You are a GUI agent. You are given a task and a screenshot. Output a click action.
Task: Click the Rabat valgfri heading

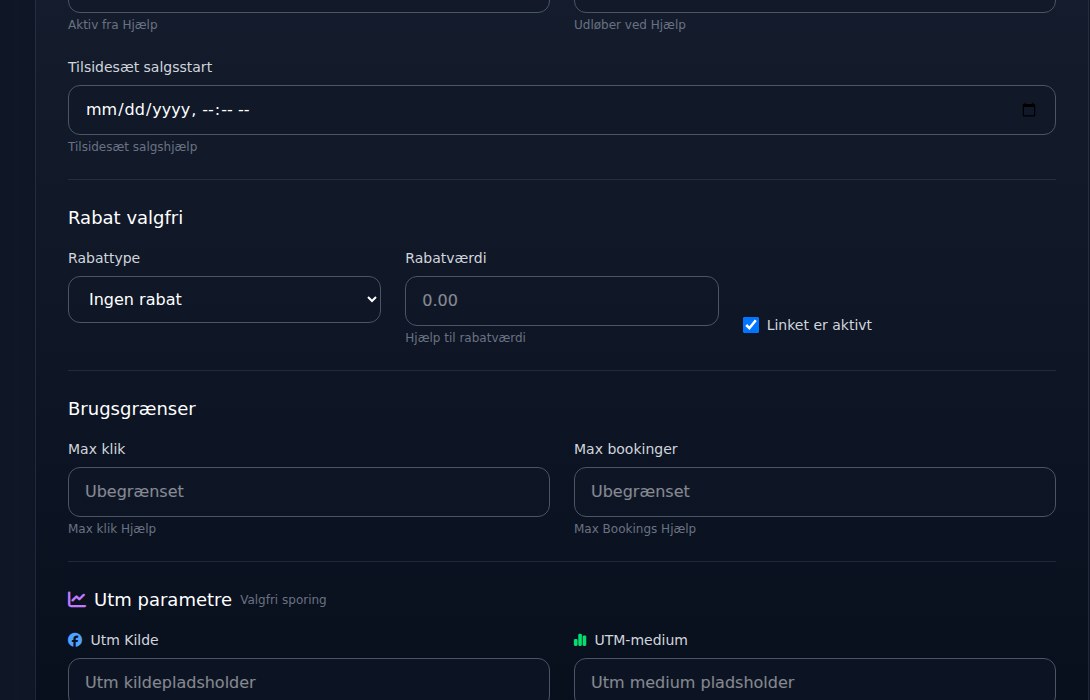click(x=126, y=218)
